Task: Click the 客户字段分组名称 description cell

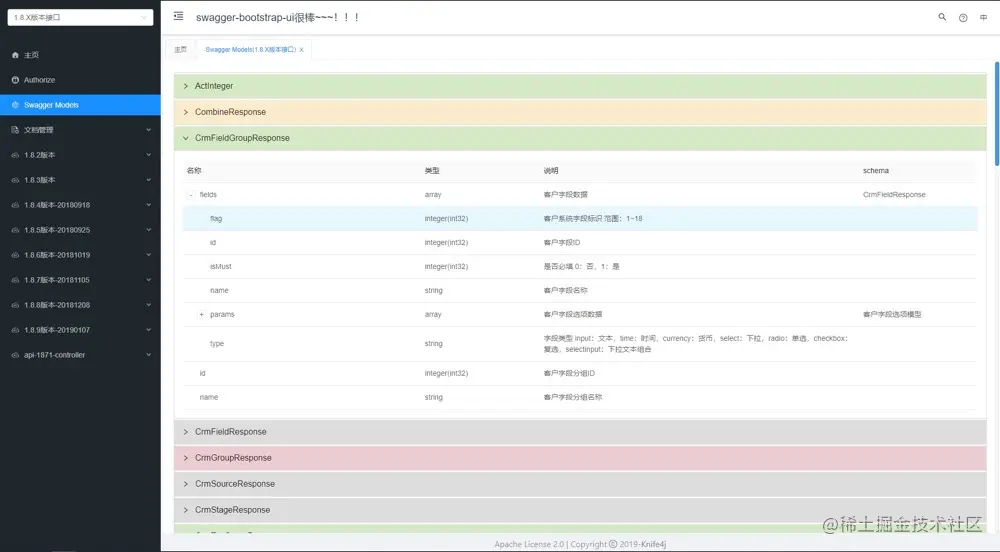Action: (573, 397)
